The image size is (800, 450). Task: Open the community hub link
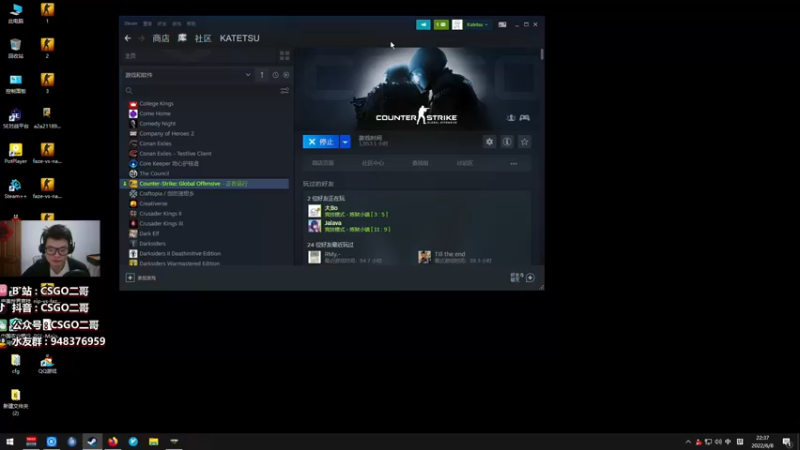(372, 163)
